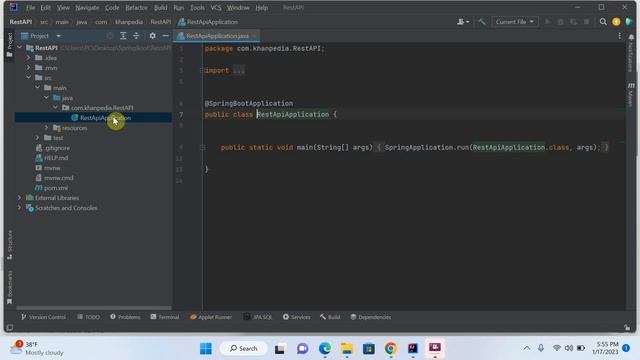Expand External Libraries node
This screenshot has width=640, height=360.
click(19, 198)
